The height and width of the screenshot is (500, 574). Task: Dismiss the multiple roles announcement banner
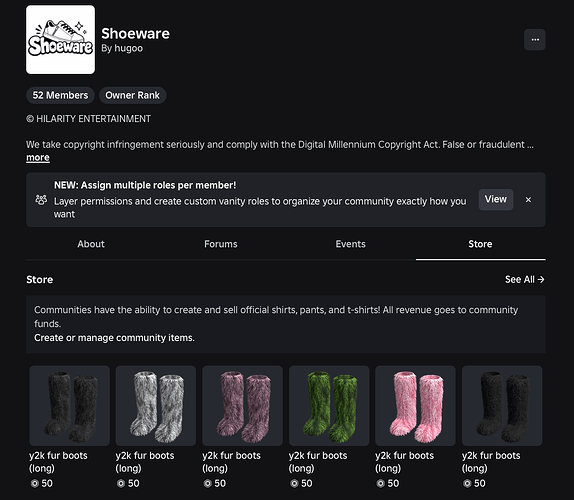pos(528,199)
